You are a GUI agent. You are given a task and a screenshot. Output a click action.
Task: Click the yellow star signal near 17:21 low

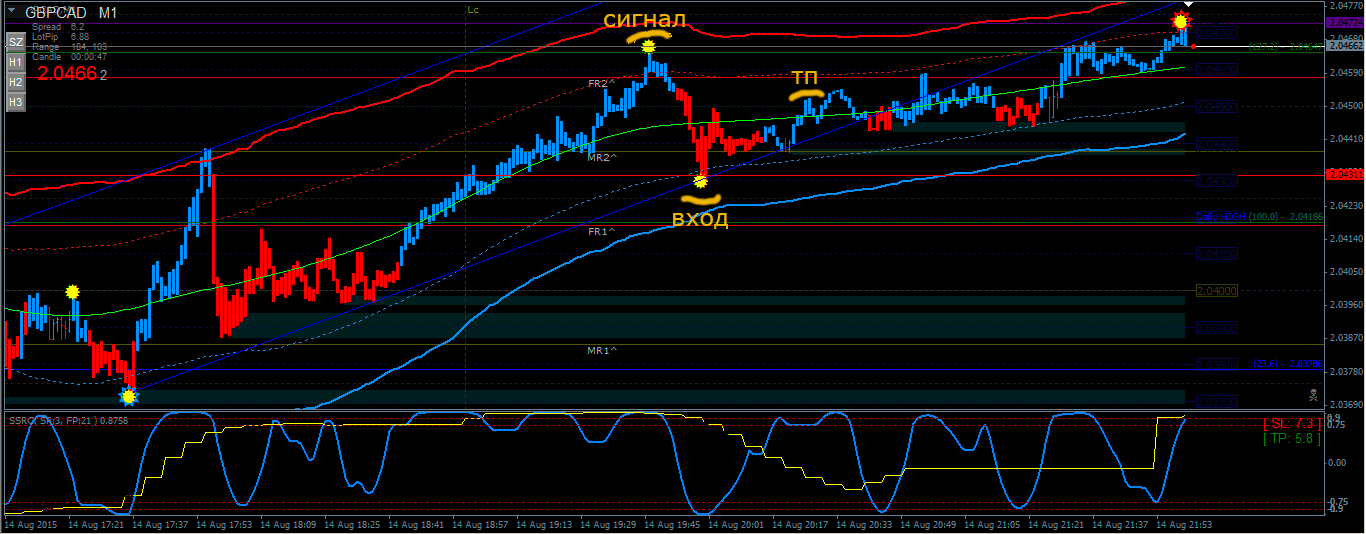coord(128,397)
